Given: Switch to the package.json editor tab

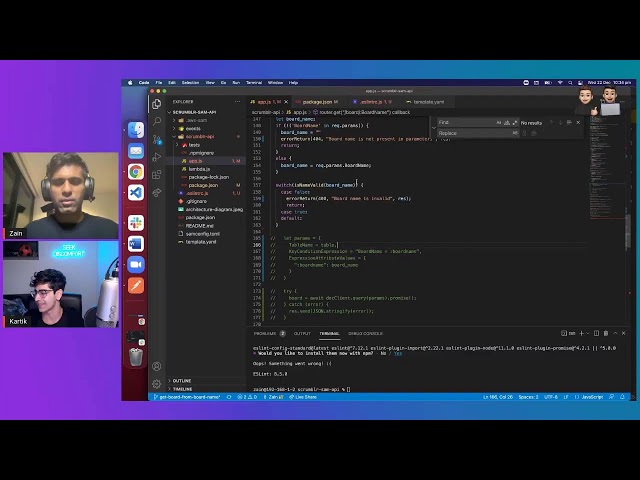Looking at the screenshot, I should [x=317, y=102].
